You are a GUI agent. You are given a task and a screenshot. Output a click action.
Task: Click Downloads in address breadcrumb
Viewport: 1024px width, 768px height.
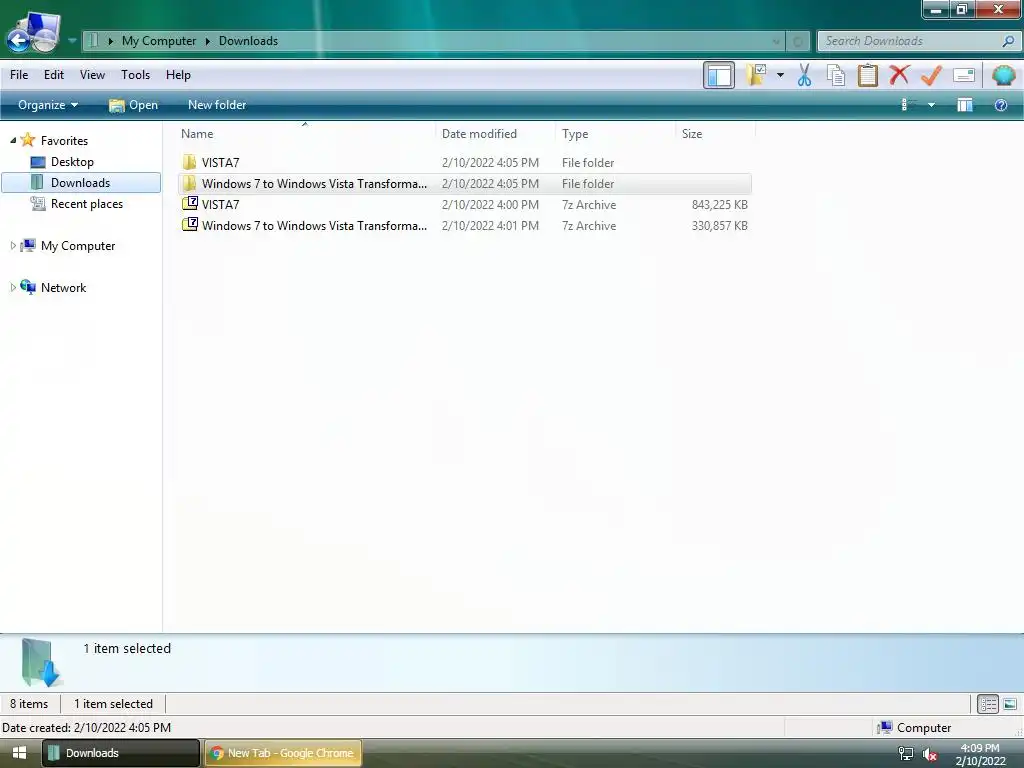pyautogui.click(x=248, y=40)
